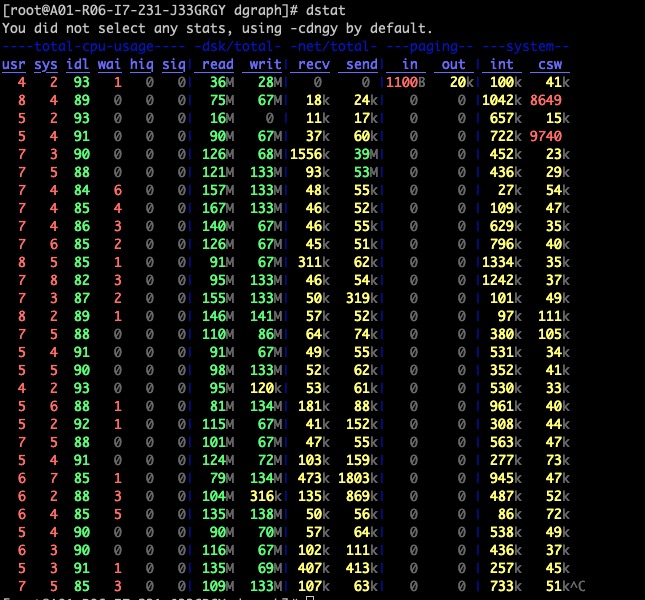
Task: Click the '157M' read value
Action: pyautogui.click(x=218, y=190)
